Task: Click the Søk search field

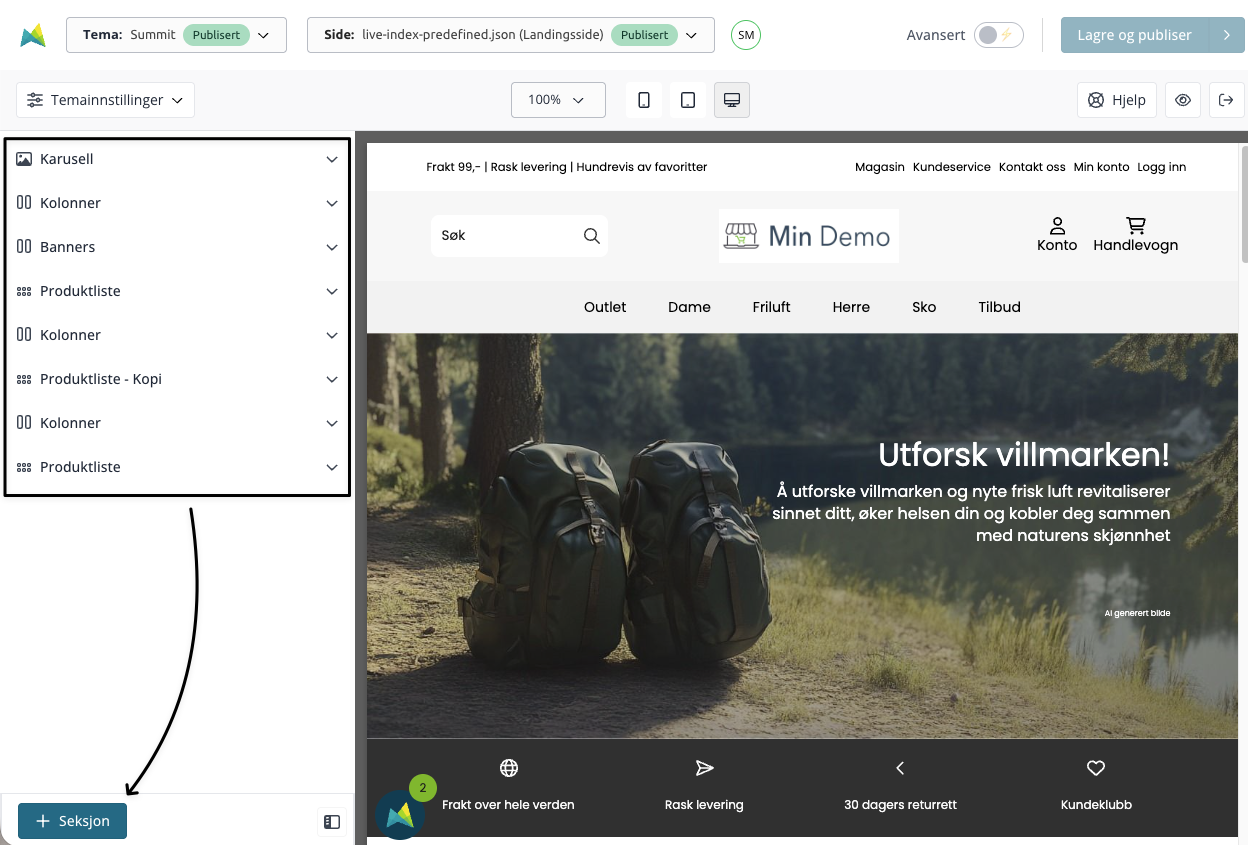Action: tap(505, 236)
